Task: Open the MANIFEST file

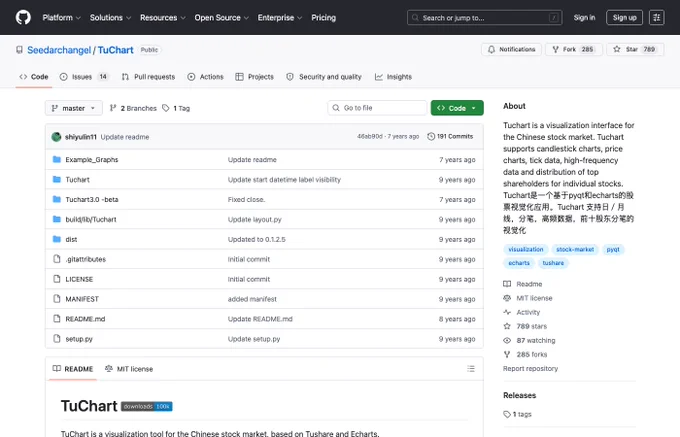Action: [x=82, y=299]
